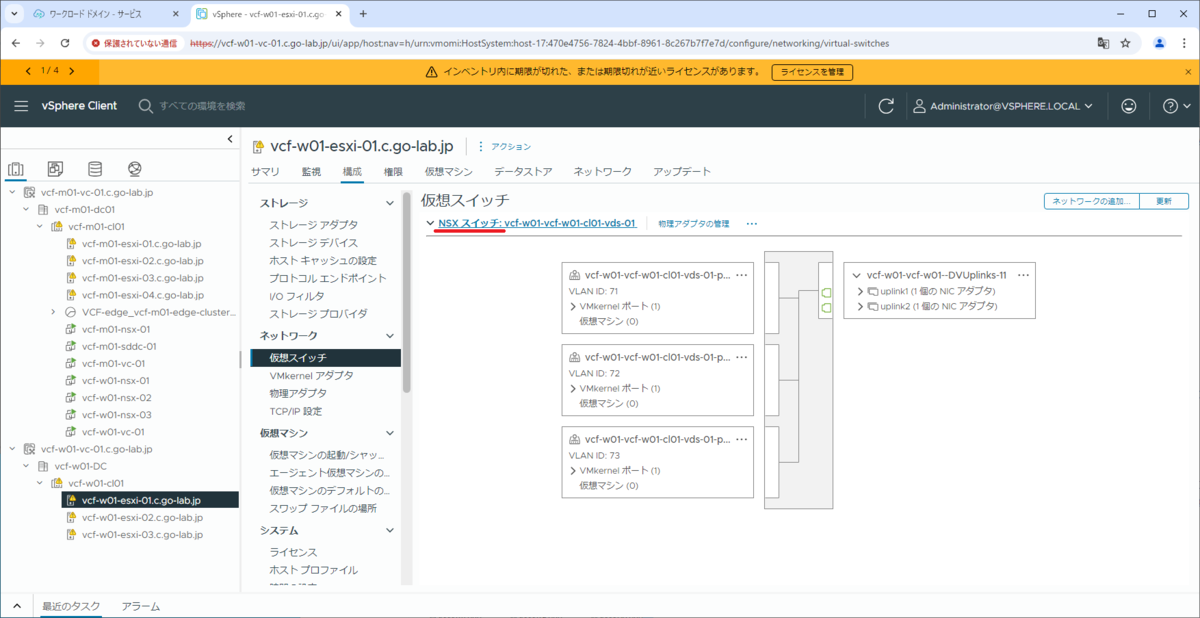Collapse the vcf-m01-cl01 cluster node
The image size is (1200, 618).
click(x=40, y=227)
